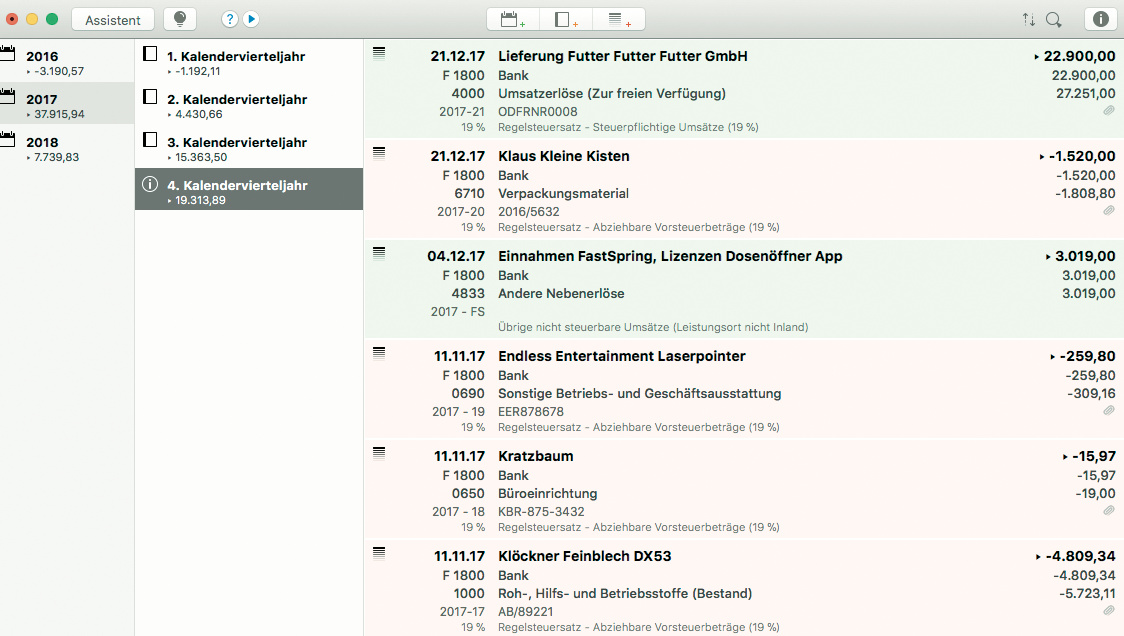Add a new year with calendar-plus icon
The width and height of the screenshot is (1124, 636).
(513, 19)
